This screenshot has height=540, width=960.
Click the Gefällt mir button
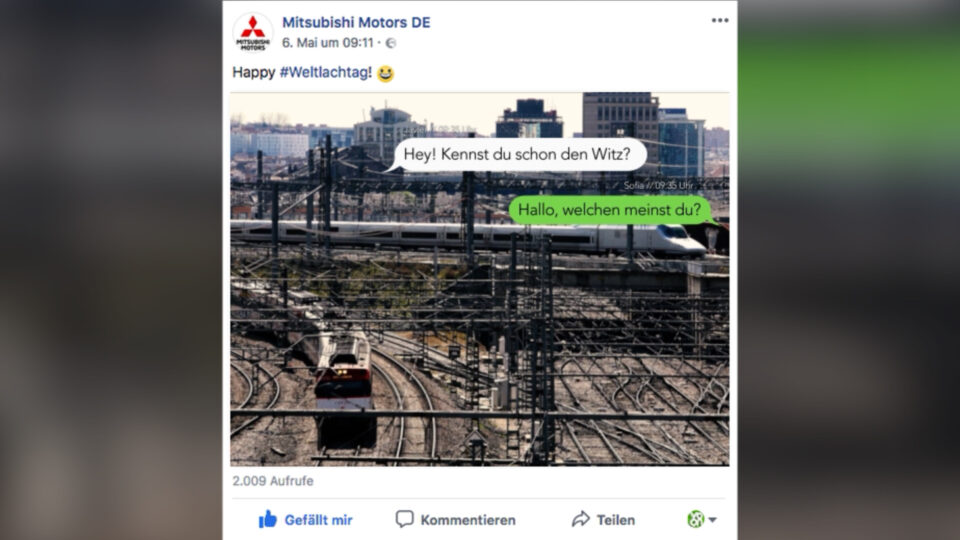pos(305,520)
